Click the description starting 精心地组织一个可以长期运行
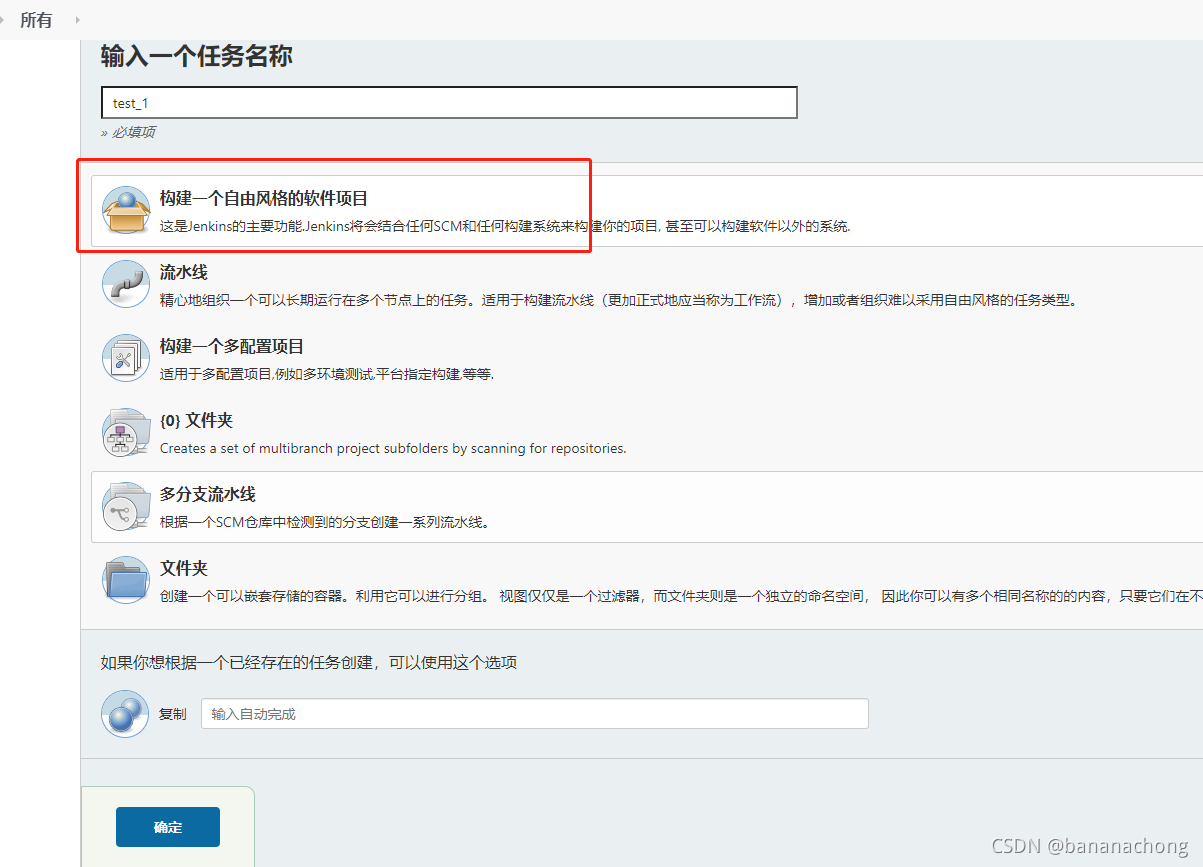The image size is (1203, 867). 619,300
